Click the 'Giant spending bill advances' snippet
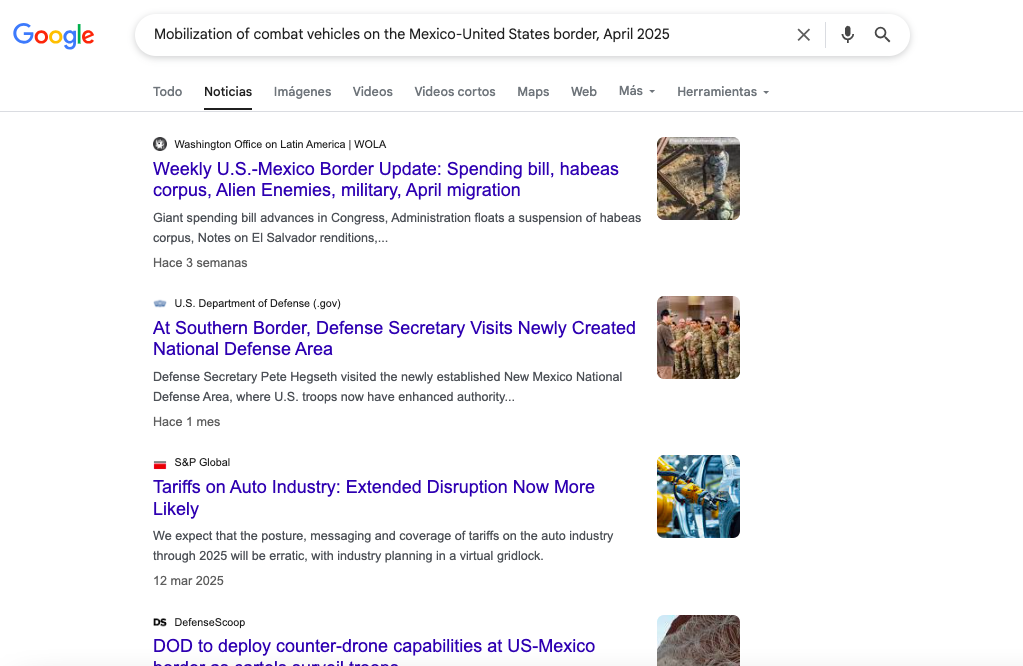The width and height of the screenshot is (1023, 666). (x=397, y=228)
